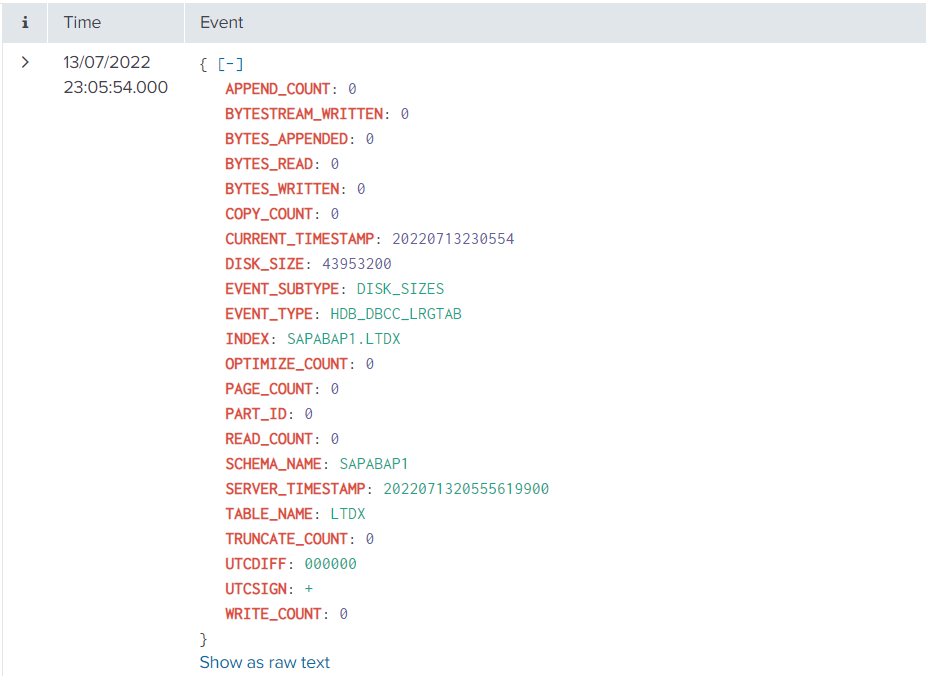
Task: Click the APPEND_COUNT field key
Action: [x=277, y=89]
